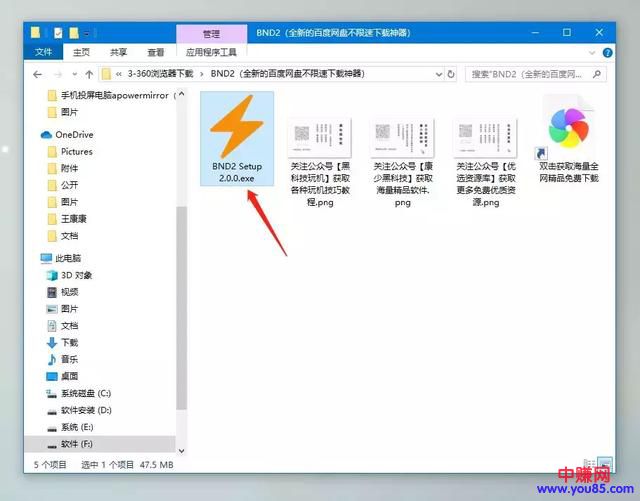This screenshot has height=501, width=640.
Task: Switch to the 共享 ribbon tab
Action: 118,52
